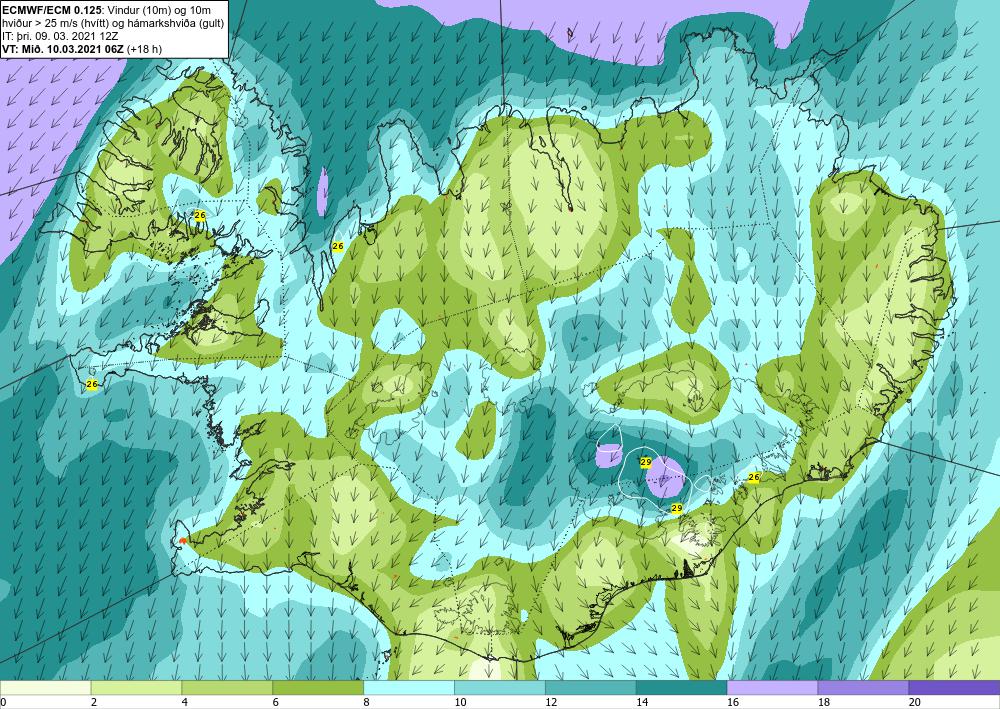Click the 0–2 m/s palest legend swatch

click(45, 687)
